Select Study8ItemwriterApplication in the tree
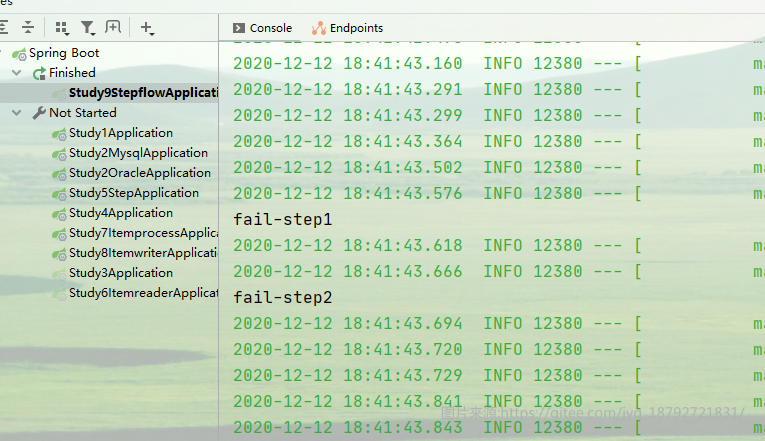The width and height of the screenshot is (765, 441). (143, 253)
